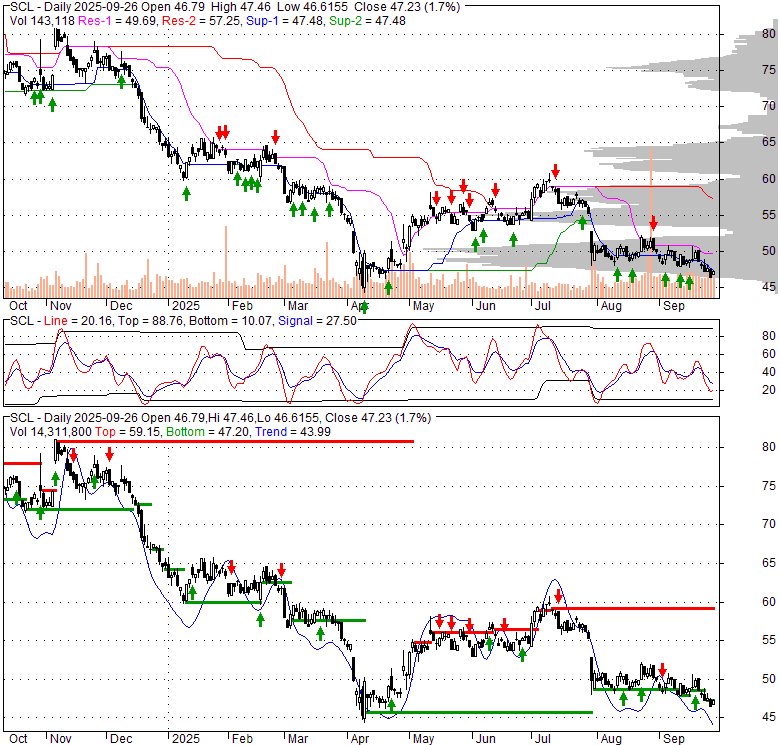Click the Oct label on bottom chart axis
This screenshot has height=745, width=780.
tap(18, 739)
